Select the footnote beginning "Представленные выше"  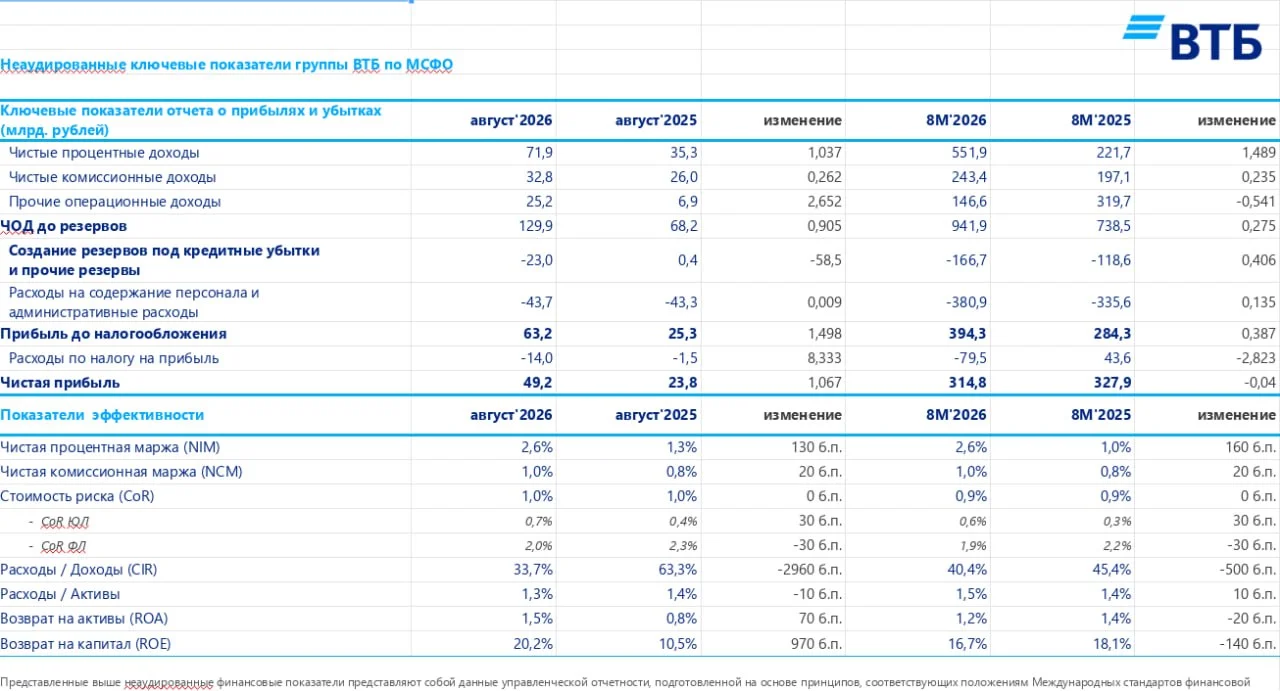tap(625, 682)
